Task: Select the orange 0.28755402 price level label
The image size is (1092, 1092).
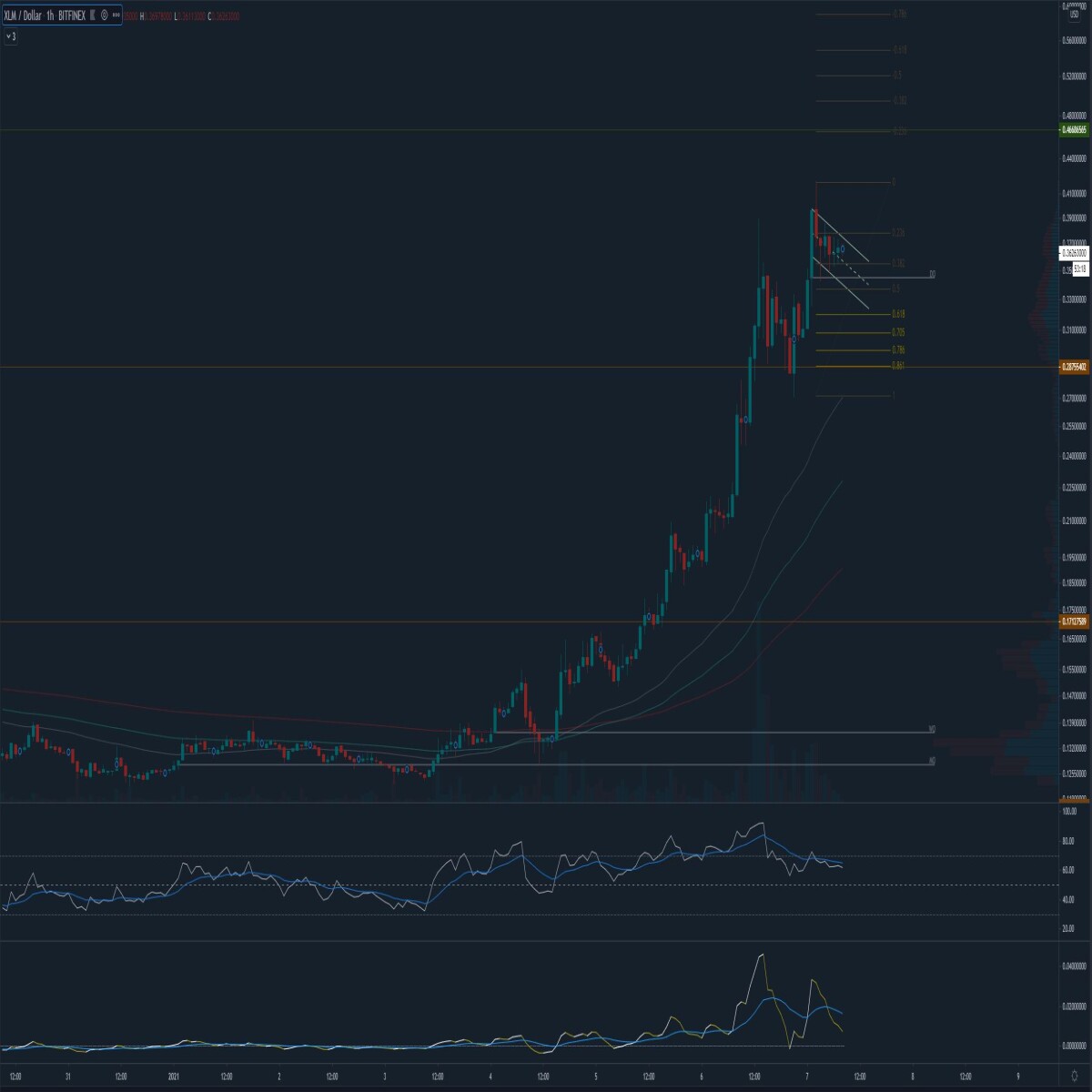Action: (x=1075, y=367)
